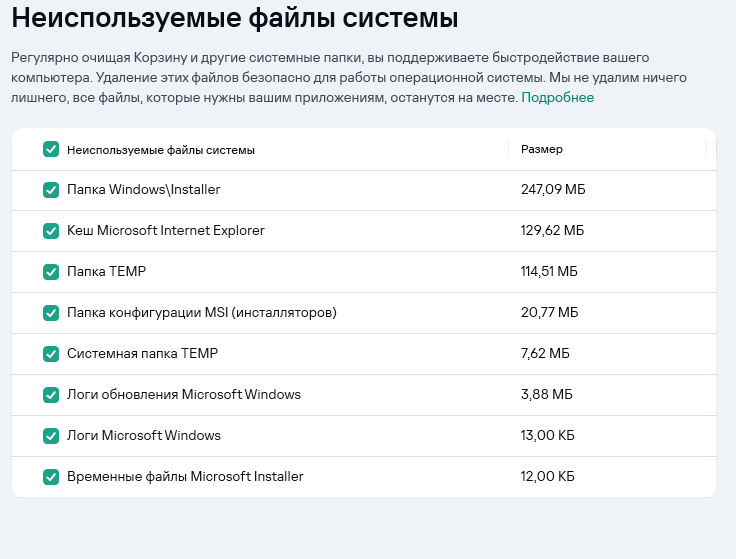Click the size value 129,62 МБ
Image resolution: width=736 pixels, height=559 pixels.
[552, 230]
